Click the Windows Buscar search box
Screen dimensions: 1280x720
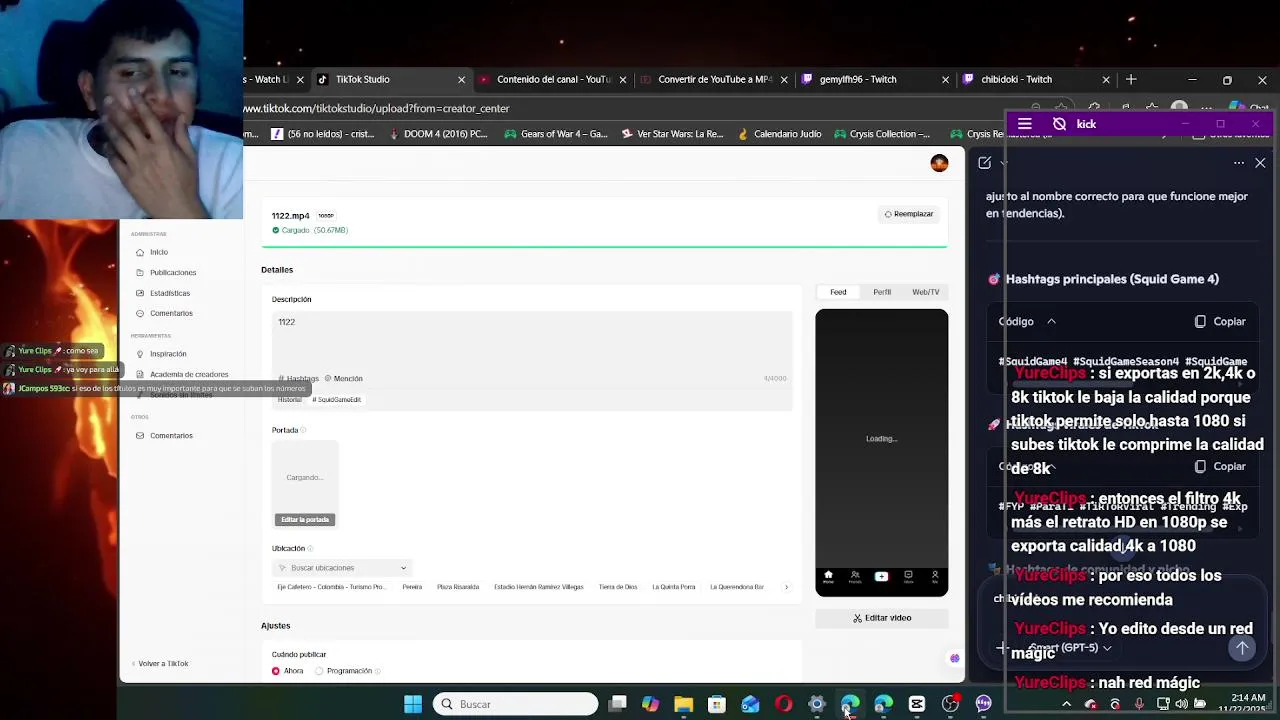point(516,704)
